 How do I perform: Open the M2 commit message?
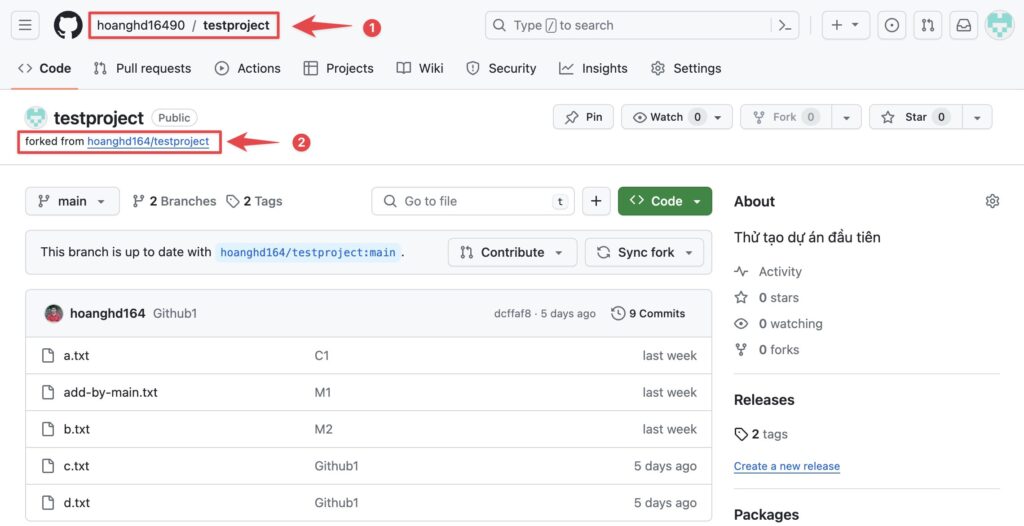click(324, 429)
